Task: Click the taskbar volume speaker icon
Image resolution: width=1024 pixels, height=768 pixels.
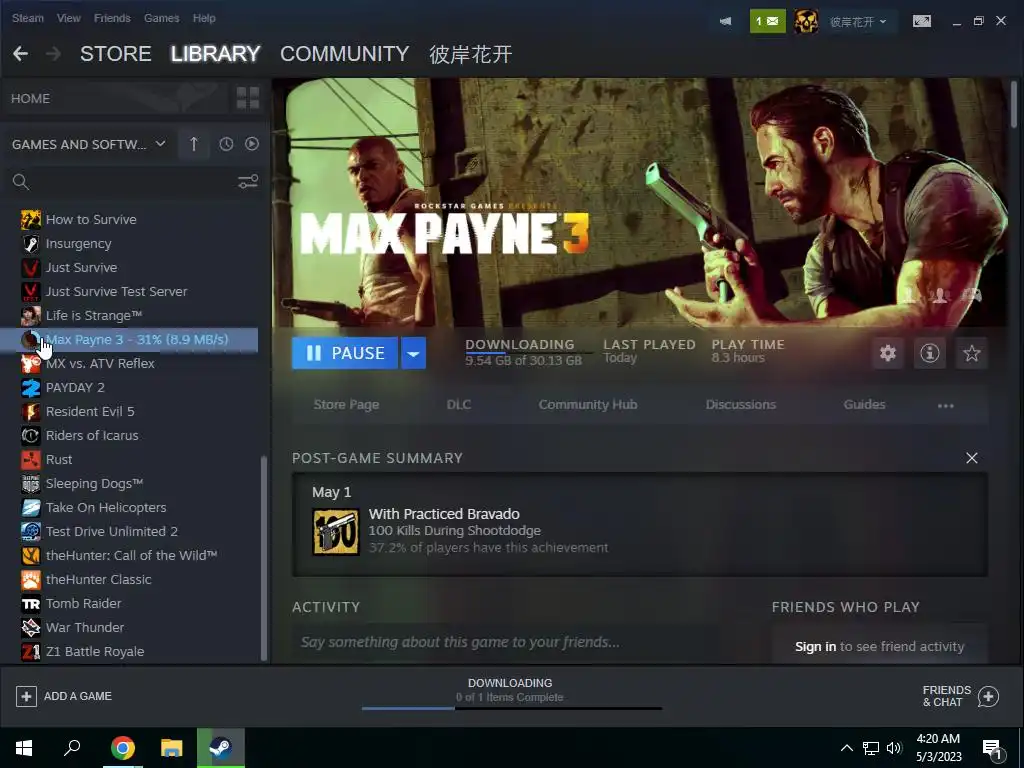Action: coord(894,748)
